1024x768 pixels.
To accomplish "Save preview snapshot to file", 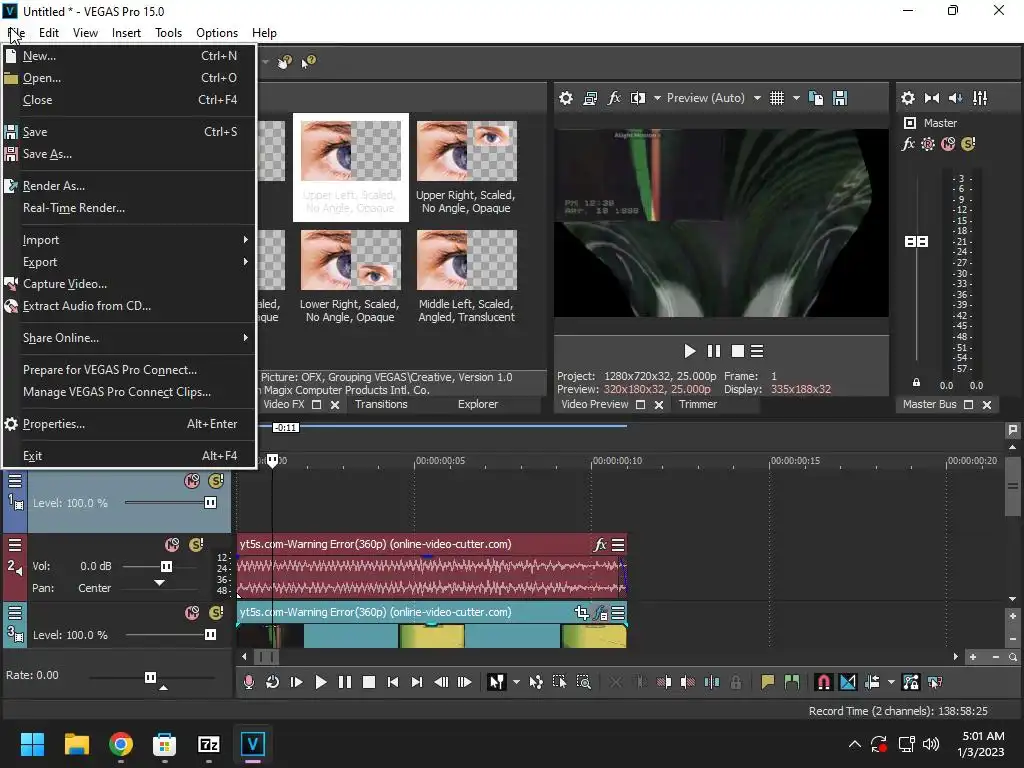I will tap(840, 98).
